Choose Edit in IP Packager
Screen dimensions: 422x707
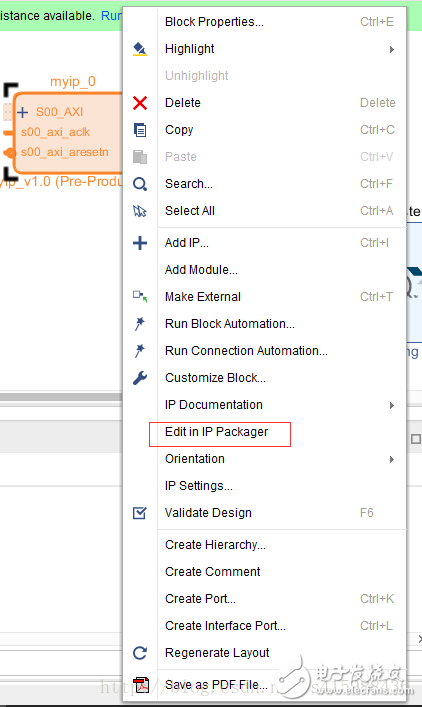tap(216, 432)
